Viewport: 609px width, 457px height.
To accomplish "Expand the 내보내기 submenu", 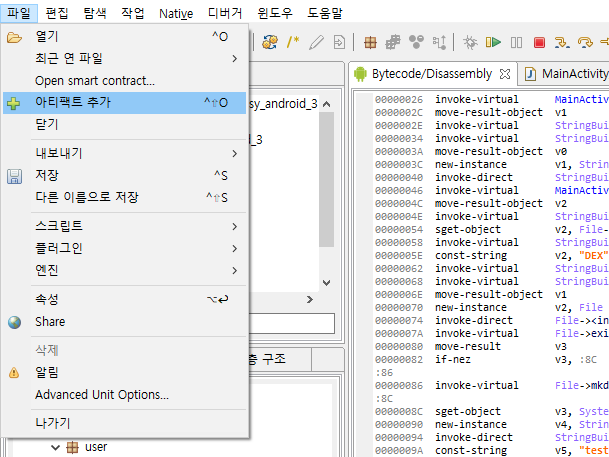I will (124, 153).
